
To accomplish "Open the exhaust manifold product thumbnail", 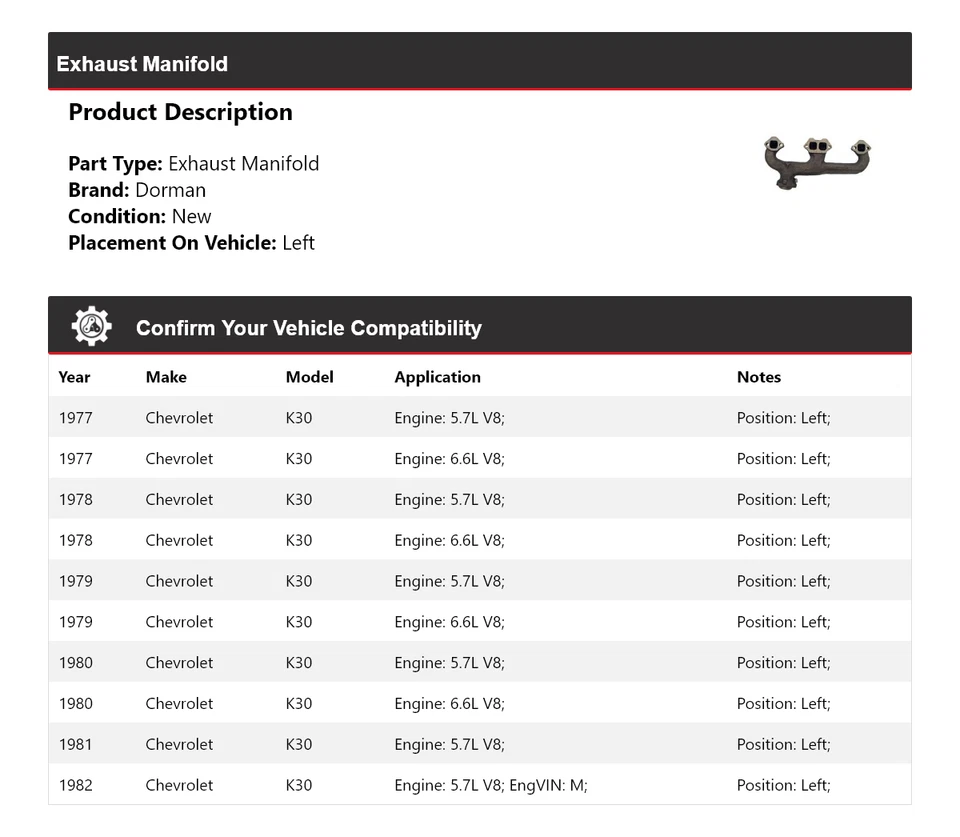I will pos(818,162).
